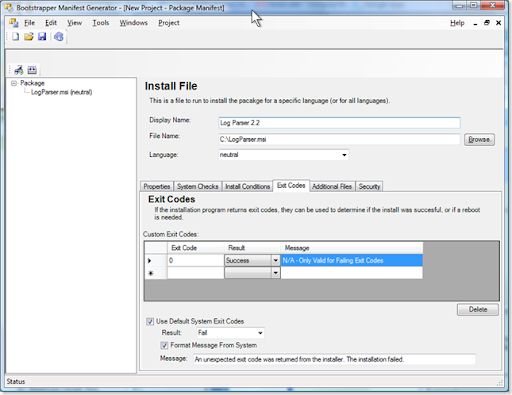Image resolution: width=512 pixels, height=395 pixels.
Task: Click the New document toolbar icon
Action: point(15,36)
